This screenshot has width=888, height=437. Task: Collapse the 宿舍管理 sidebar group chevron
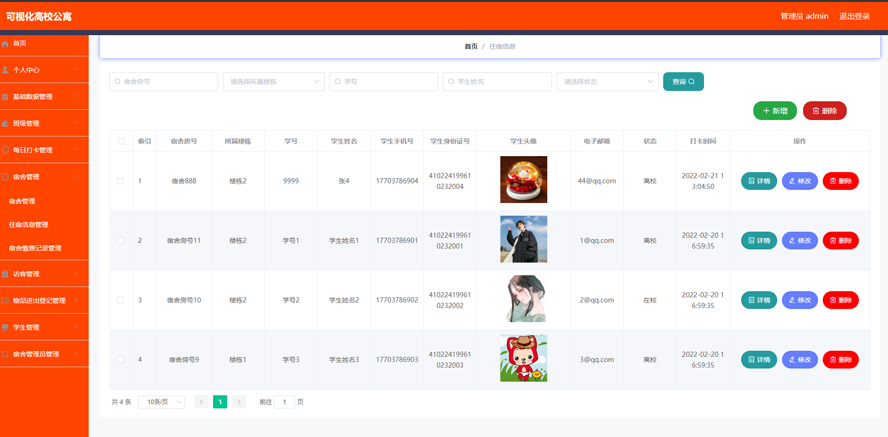tap(76, 177)
